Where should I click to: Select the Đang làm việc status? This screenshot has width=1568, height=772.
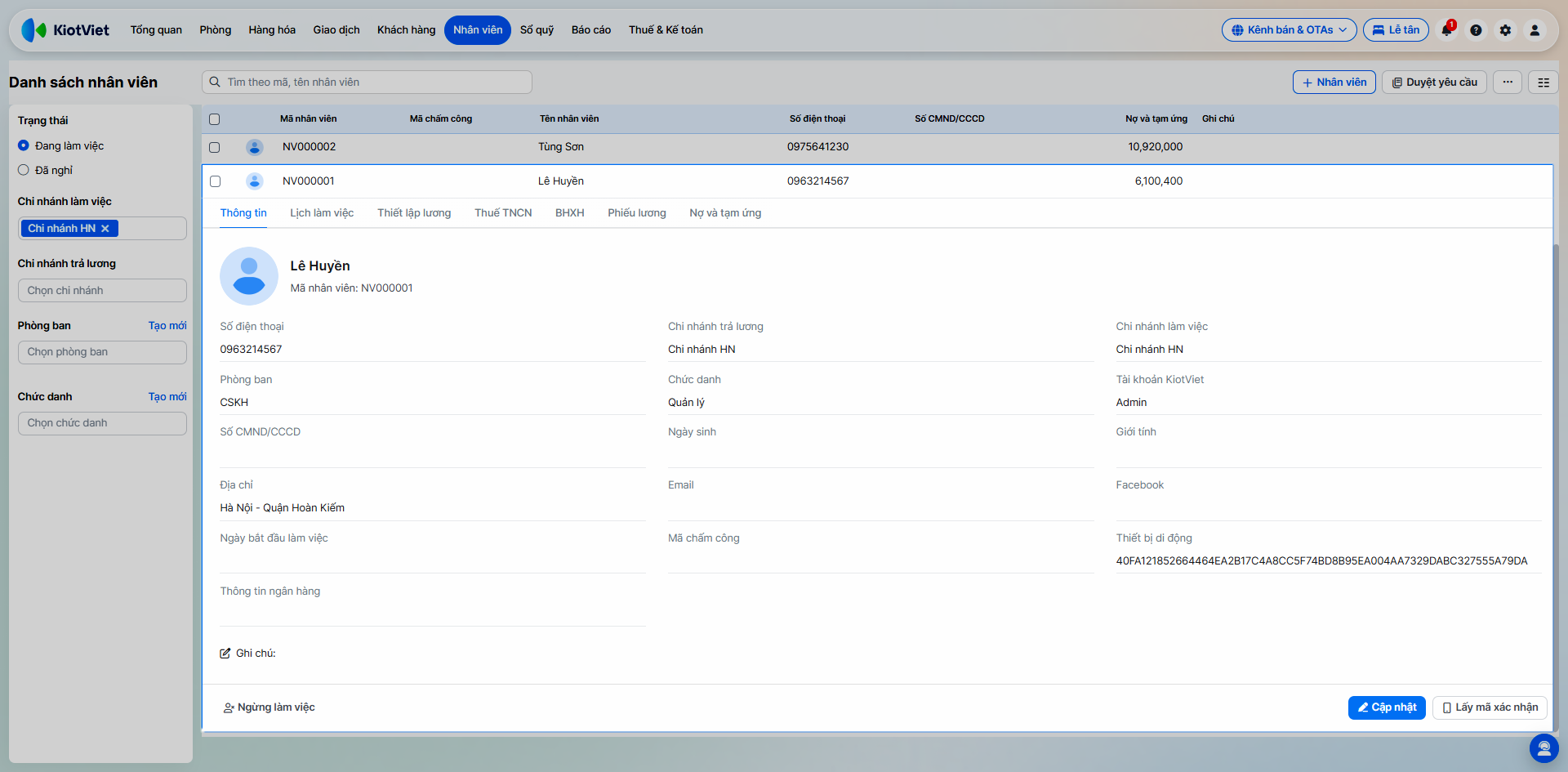pos(24,145)
